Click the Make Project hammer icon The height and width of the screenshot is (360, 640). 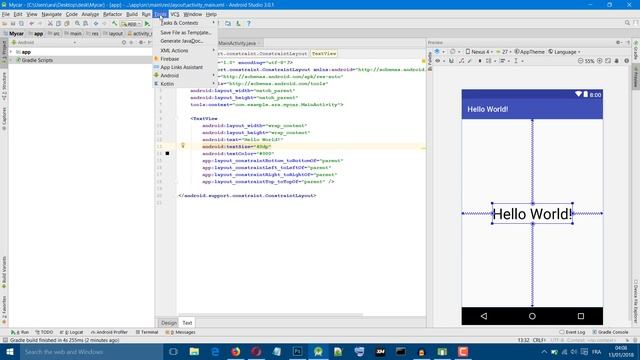(x=115, y=24)
